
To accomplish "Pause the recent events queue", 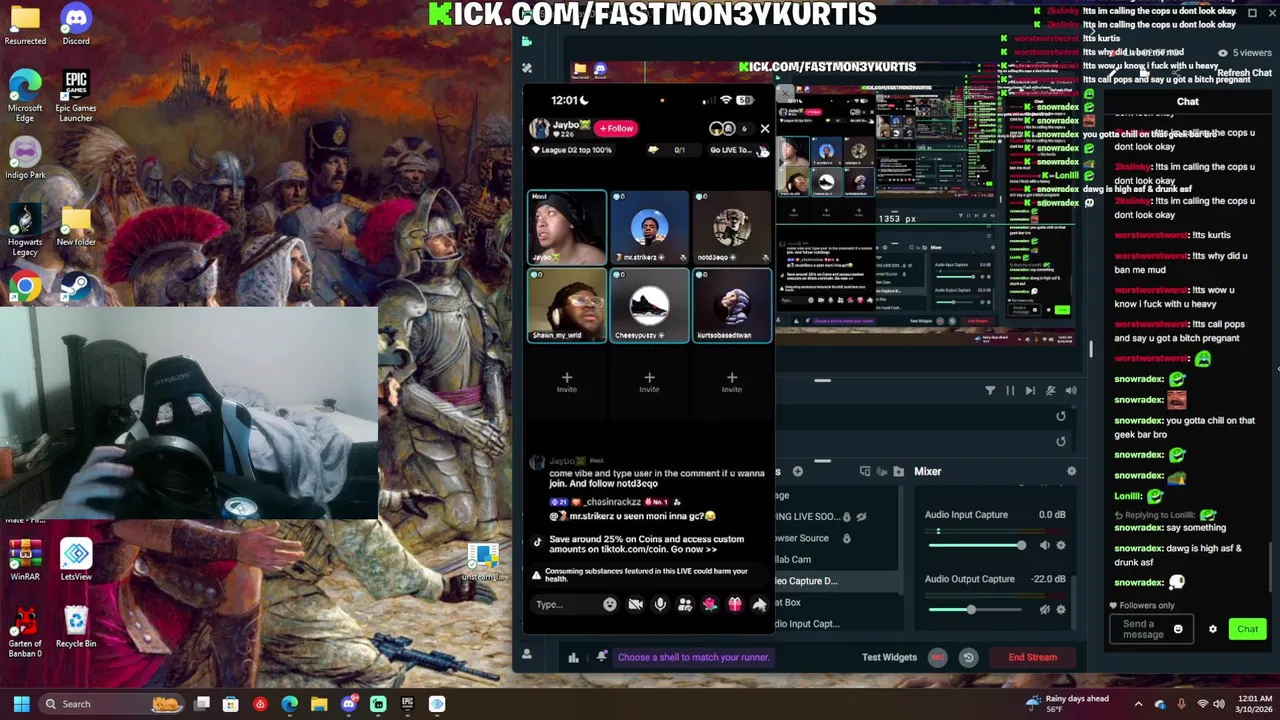I will (x=1010, y=390).
